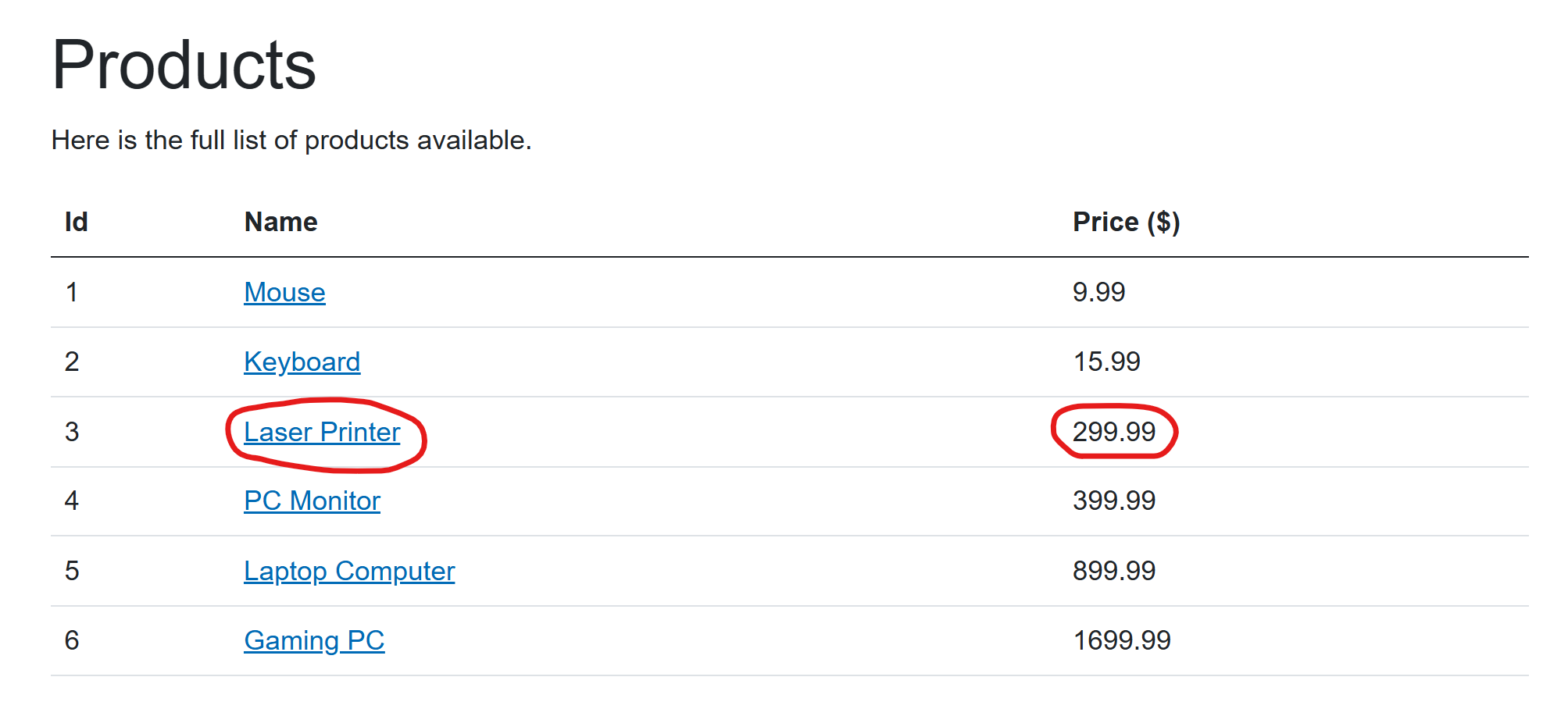Click the Id column header

(76, 222)
